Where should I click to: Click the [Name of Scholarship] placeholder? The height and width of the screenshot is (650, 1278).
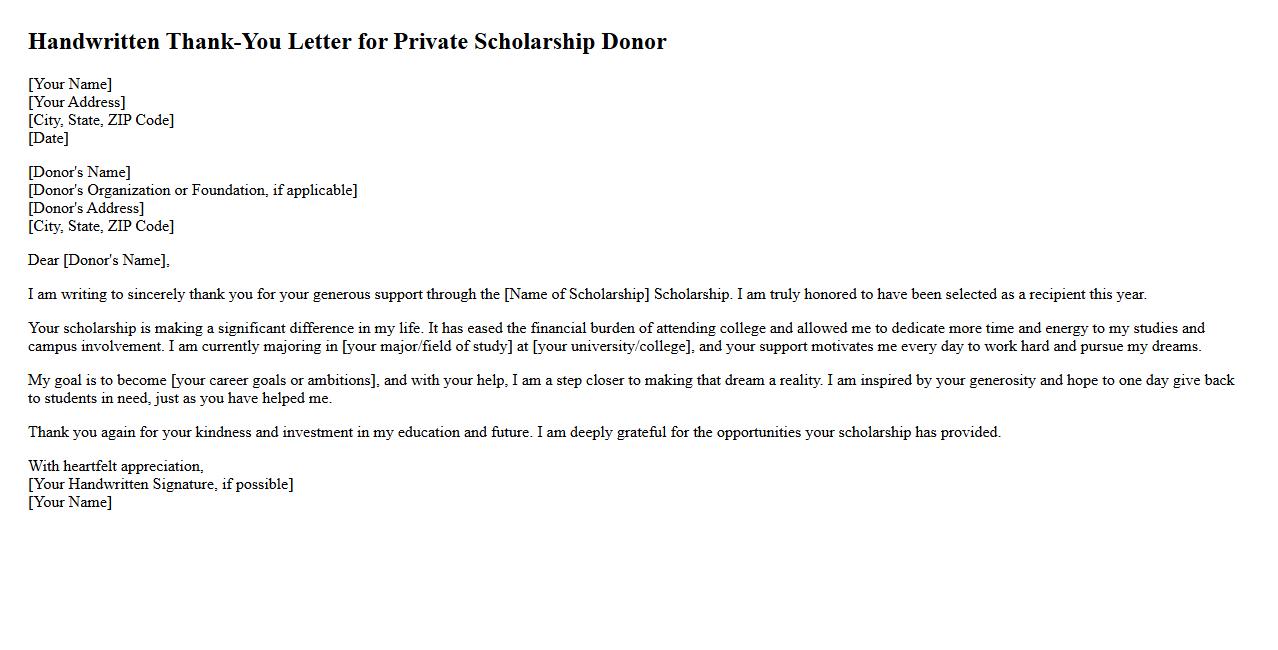576,294
